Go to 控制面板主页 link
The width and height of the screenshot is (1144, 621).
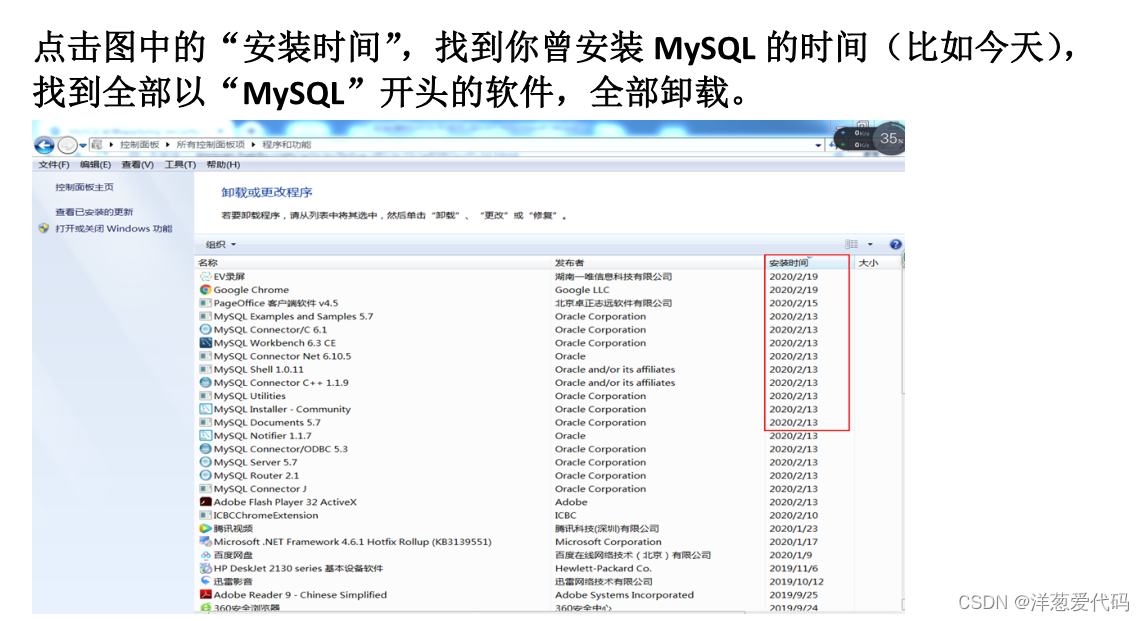tap(85, 188)
